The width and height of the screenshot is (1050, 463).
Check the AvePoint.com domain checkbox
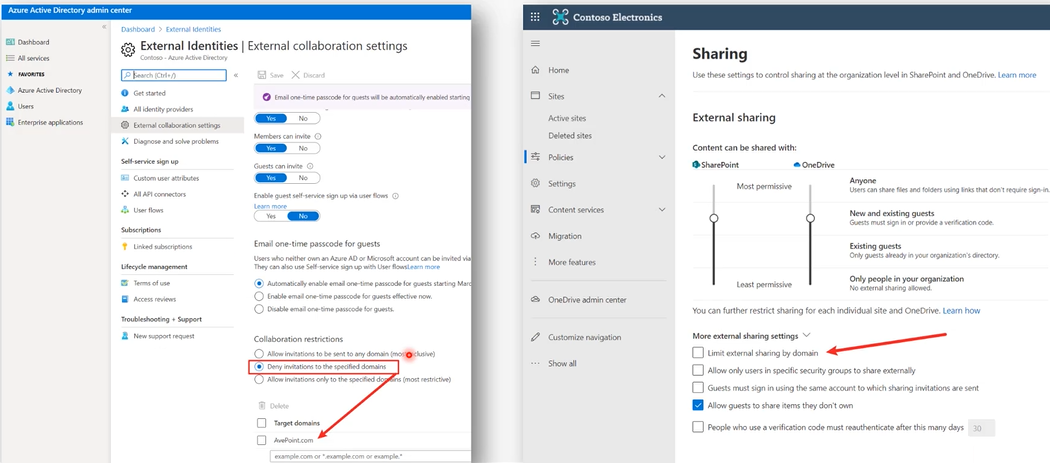[262, 440]
